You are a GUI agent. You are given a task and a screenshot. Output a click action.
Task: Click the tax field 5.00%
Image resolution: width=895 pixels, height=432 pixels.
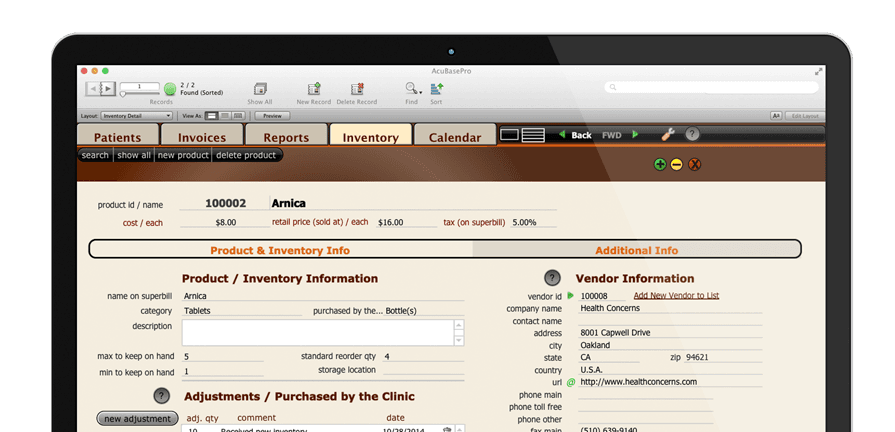(533, 223)
